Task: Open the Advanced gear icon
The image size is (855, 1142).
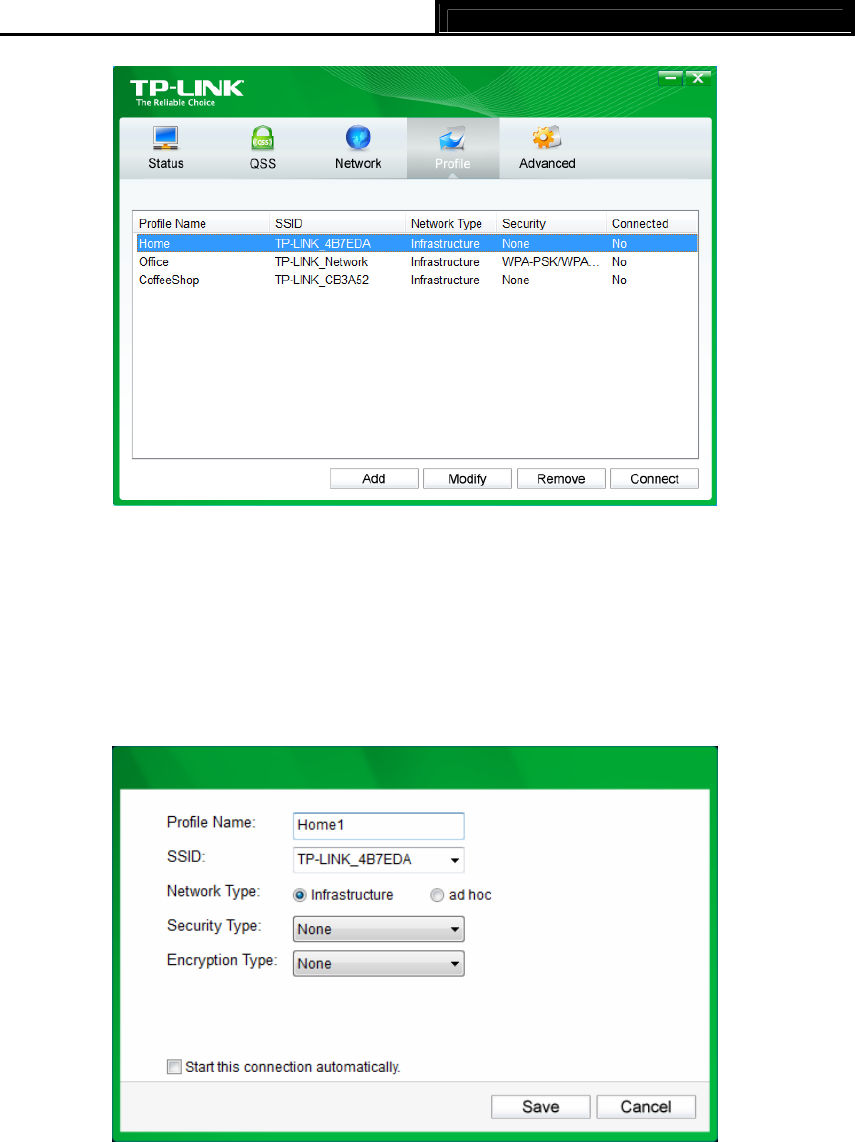Action: point(546,138)
